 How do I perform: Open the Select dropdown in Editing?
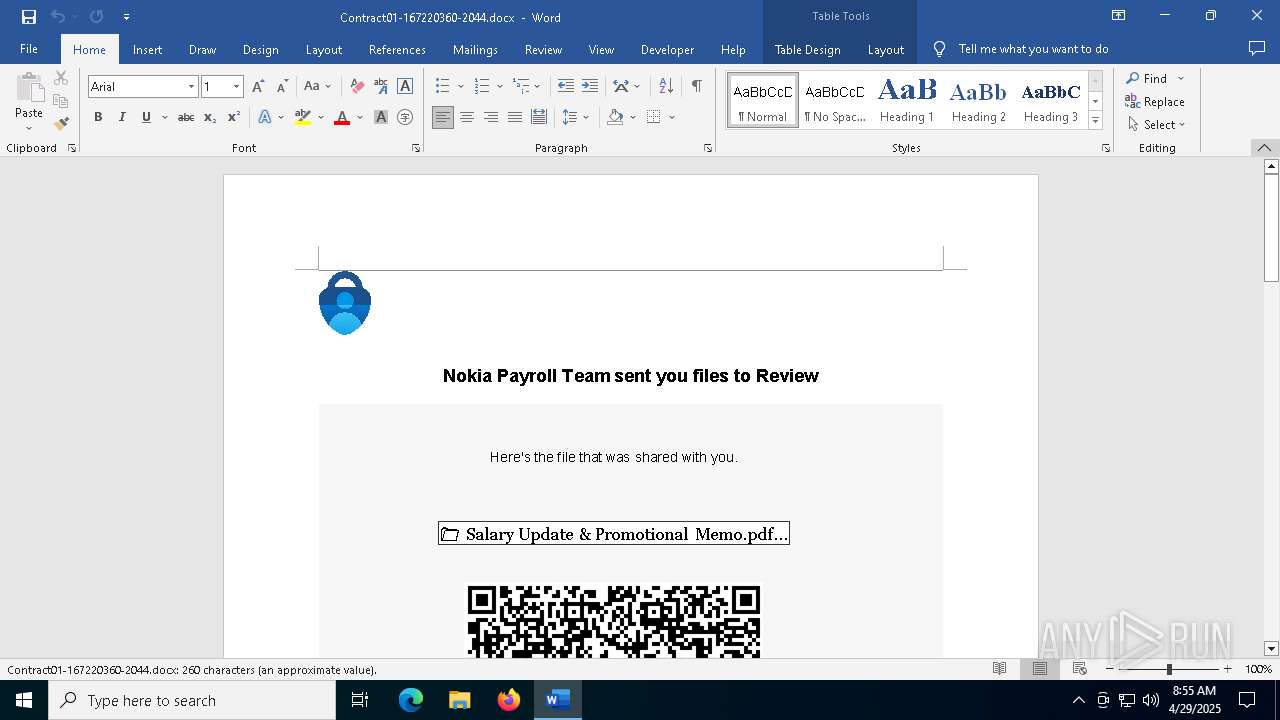(1156, 124)
